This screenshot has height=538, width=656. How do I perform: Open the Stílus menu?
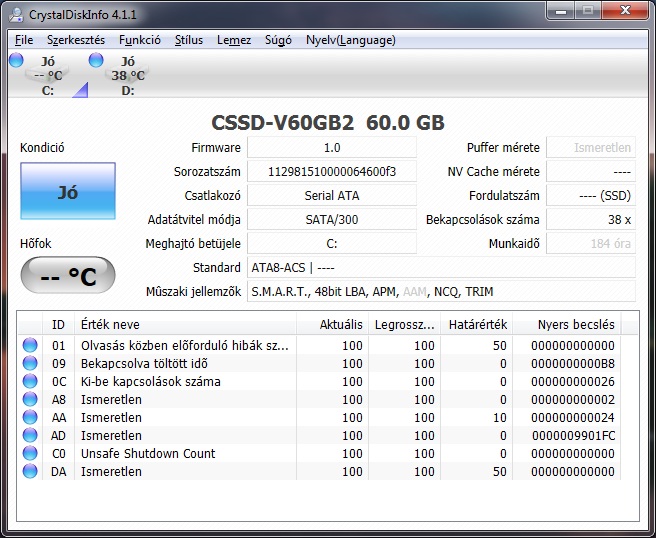pos(189,40)
